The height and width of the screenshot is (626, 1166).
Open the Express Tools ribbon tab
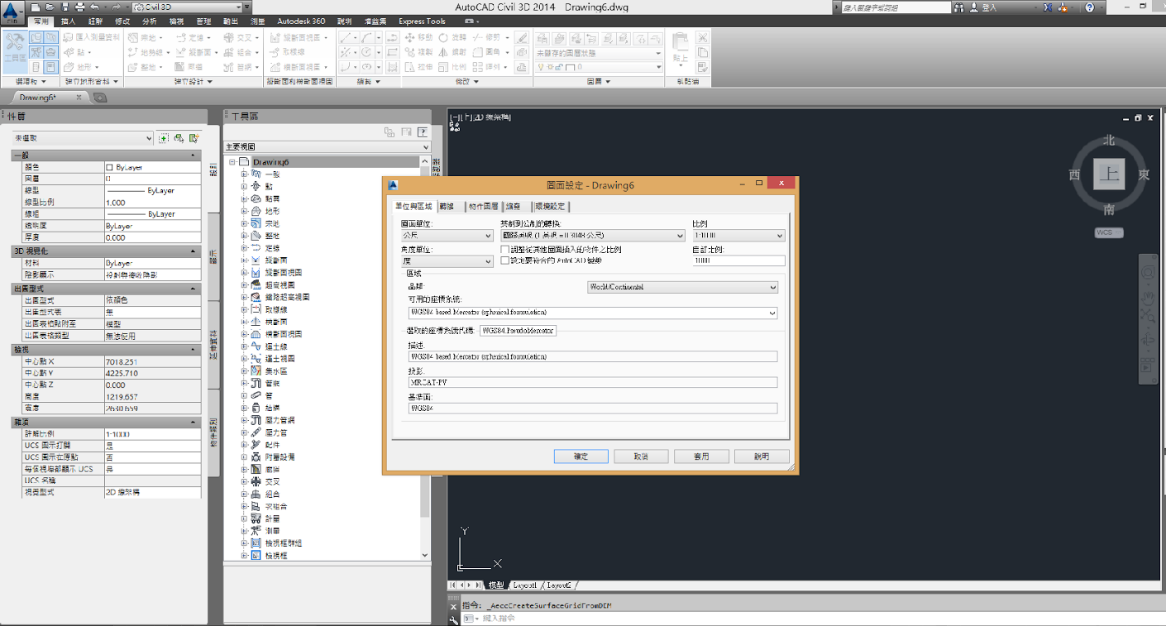click(x=422, y=22)
